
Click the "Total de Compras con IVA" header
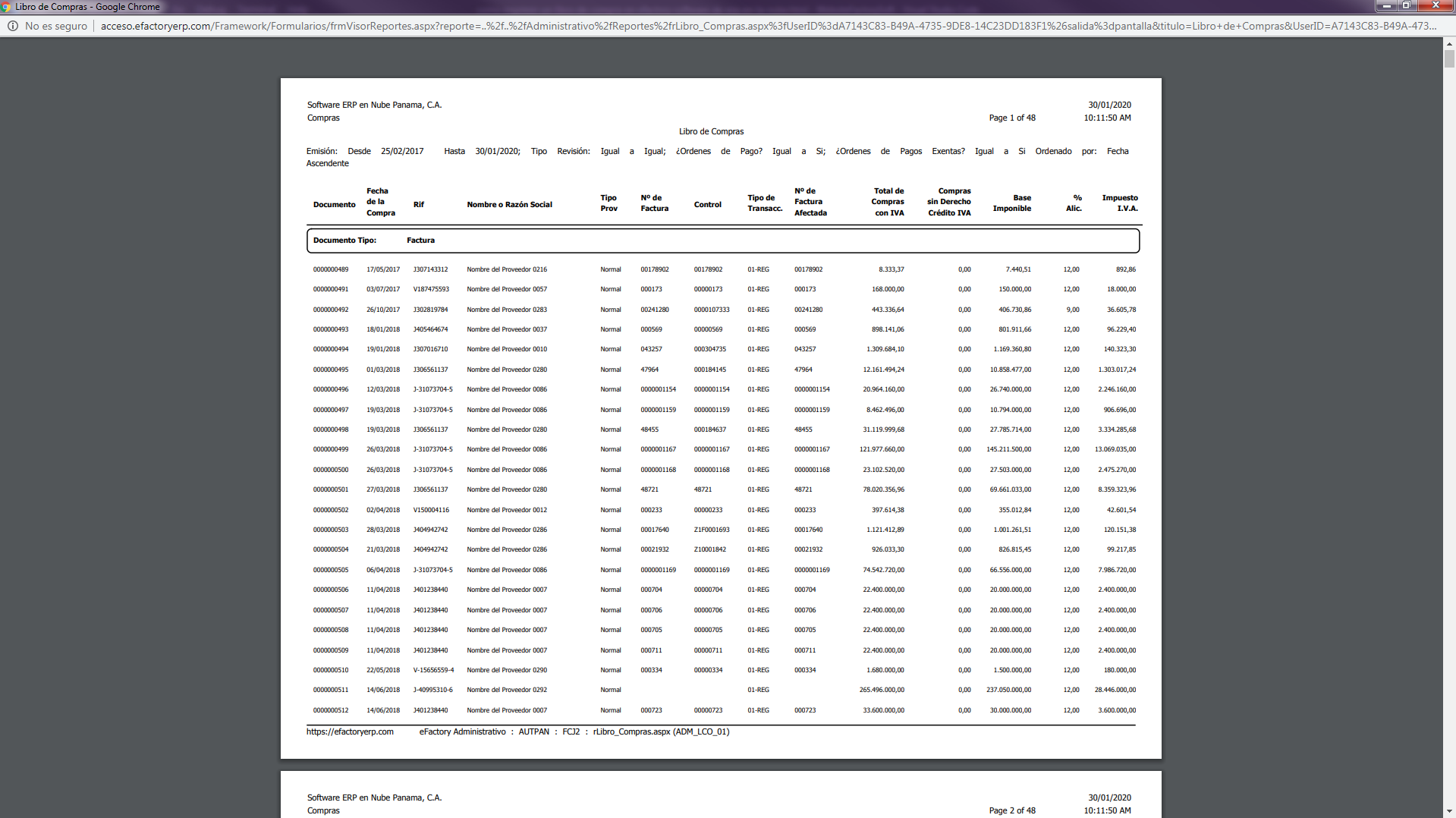(888, 202)
